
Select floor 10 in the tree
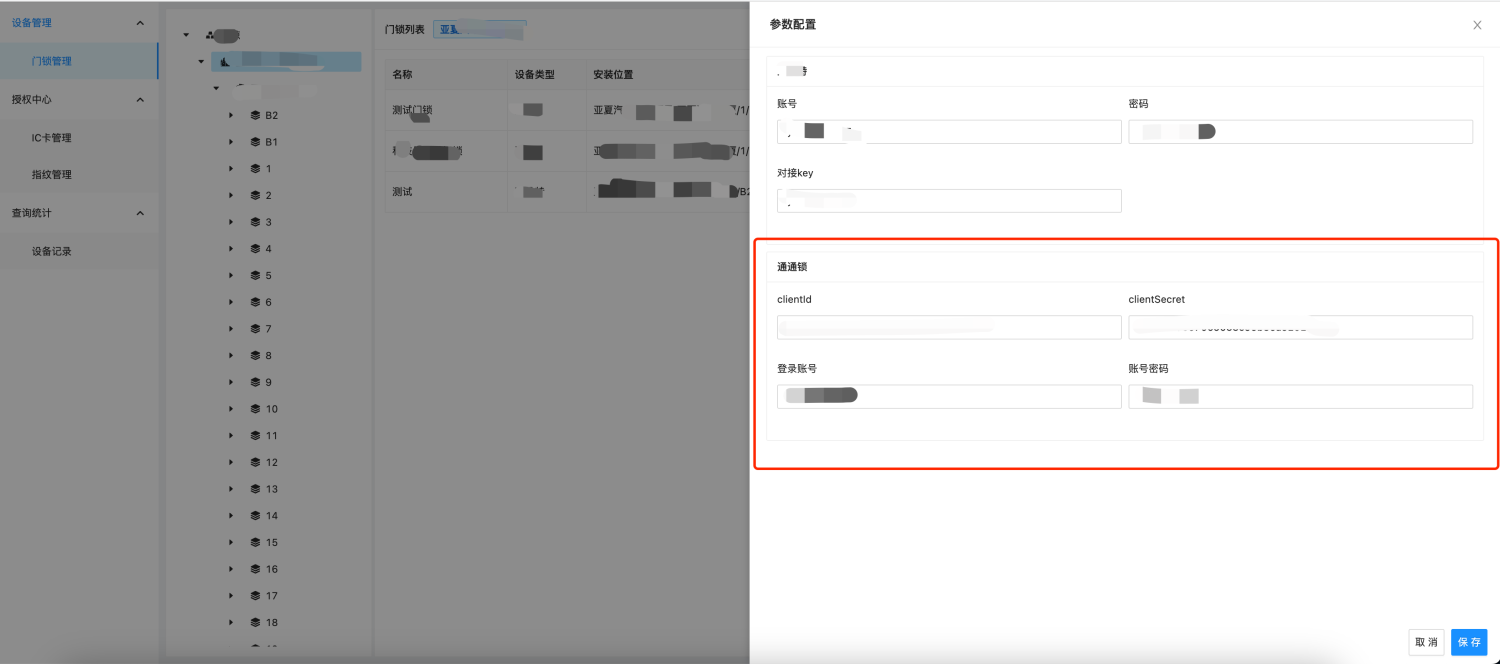[x=272, y=409]
